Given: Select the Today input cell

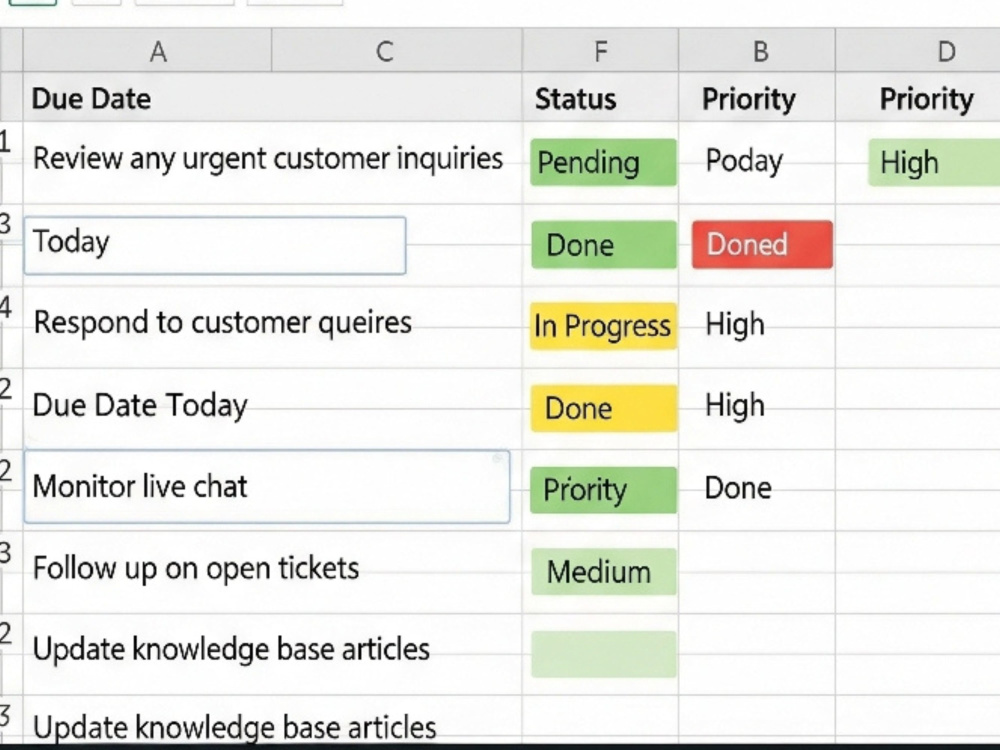Looking at the screenshot, I should pyautogui.click(x=215, y=246).
